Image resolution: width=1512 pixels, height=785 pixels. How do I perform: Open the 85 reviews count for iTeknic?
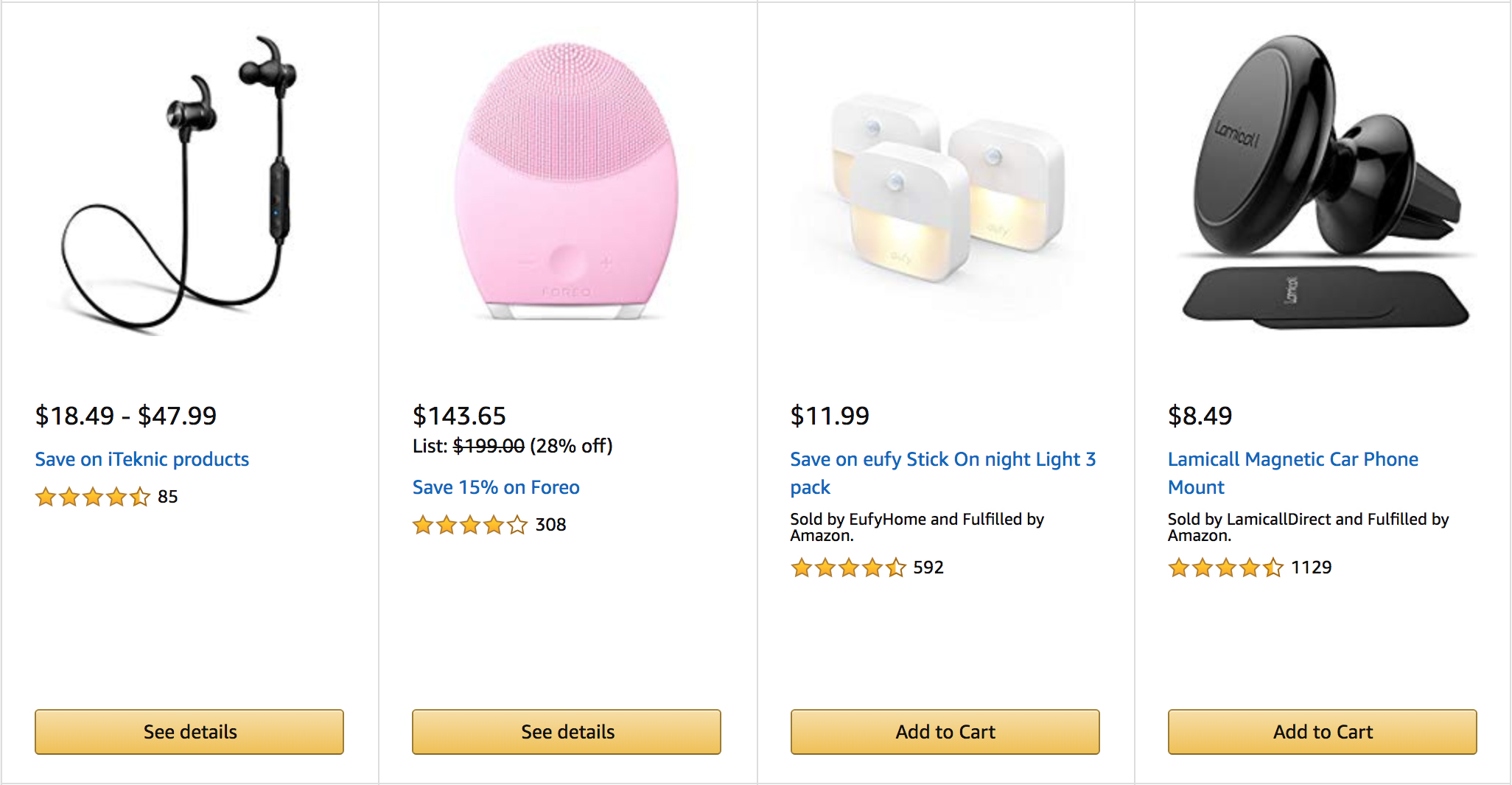[168, 497]
